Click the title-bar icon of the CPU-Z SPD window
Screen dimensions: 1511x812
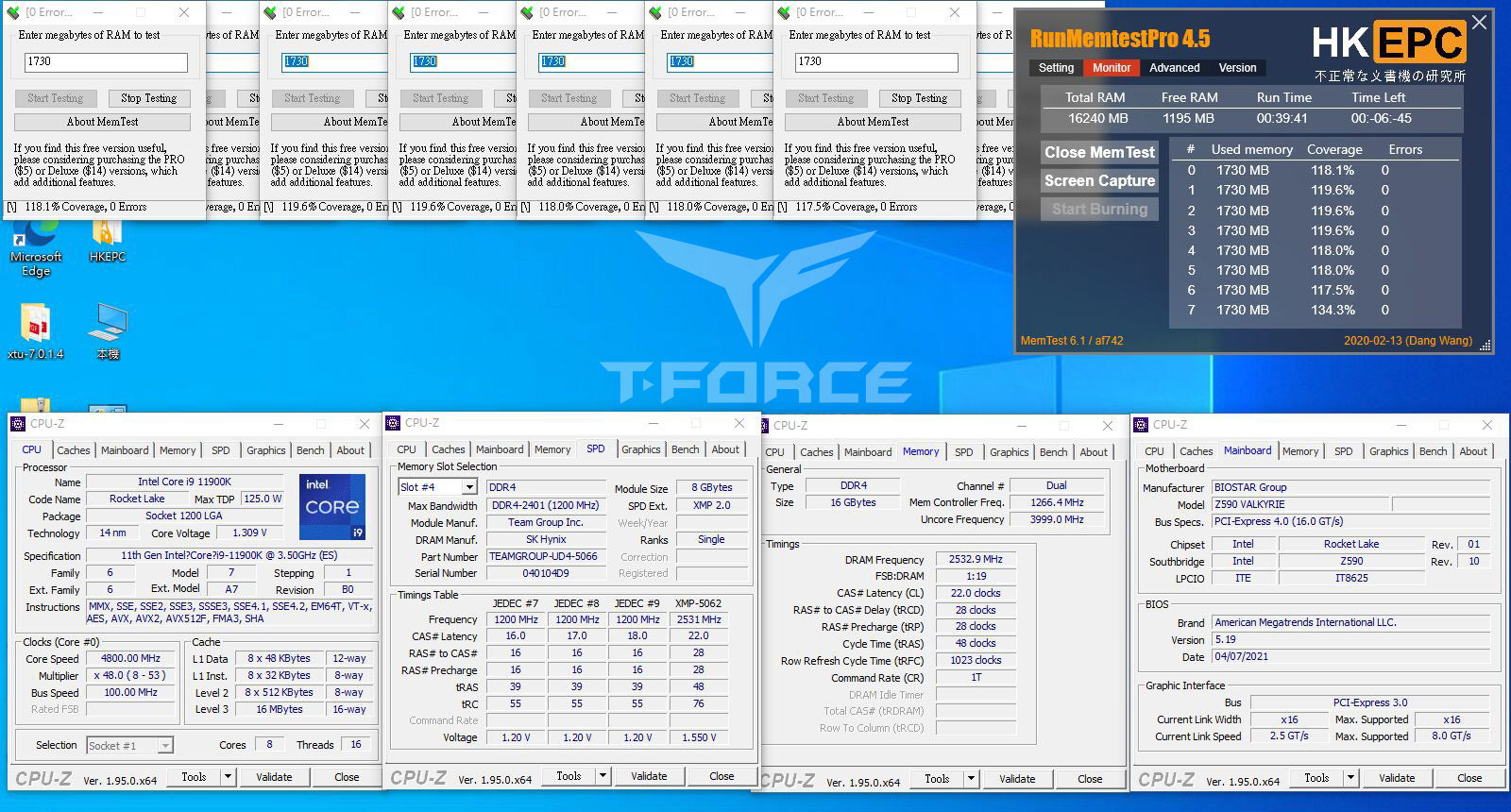(x=394, y=423)
